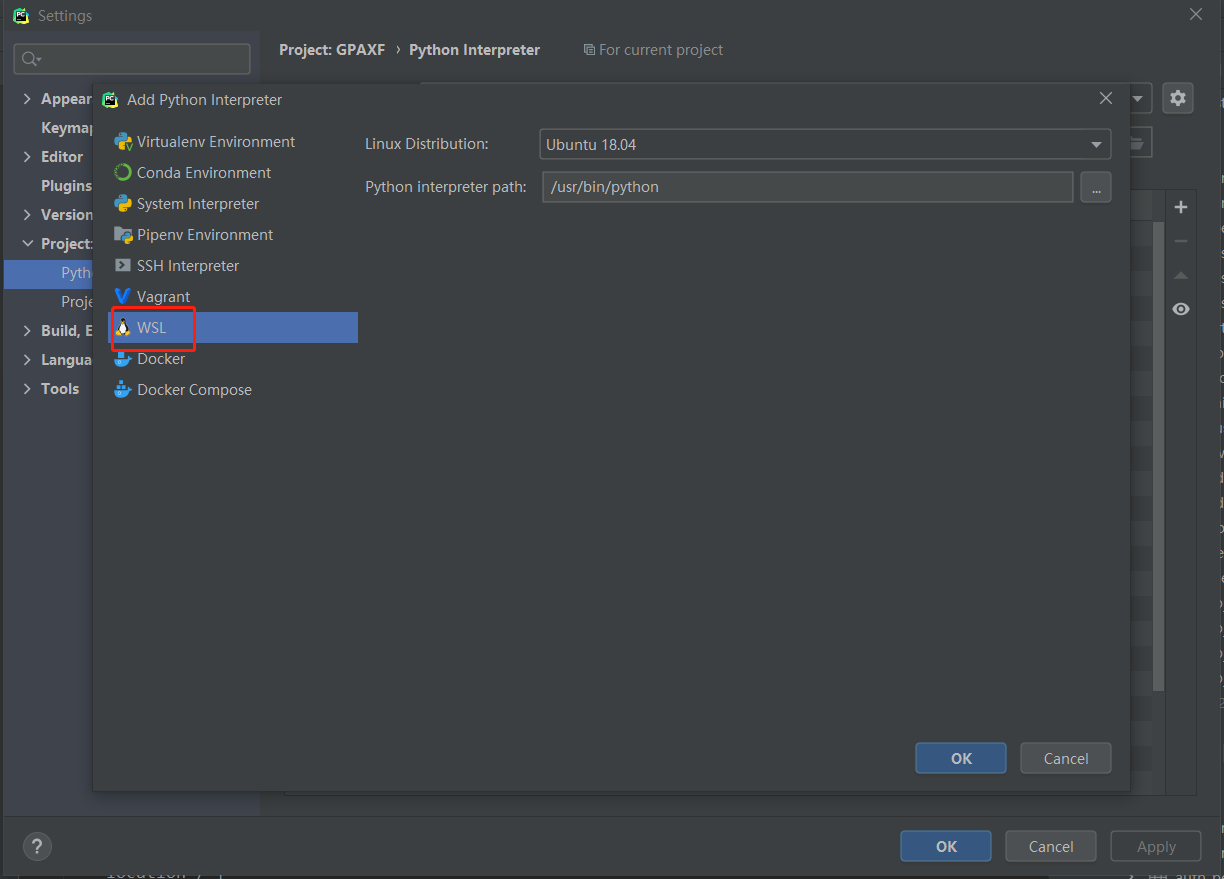Click the Settings search field

tap(132, 59)
